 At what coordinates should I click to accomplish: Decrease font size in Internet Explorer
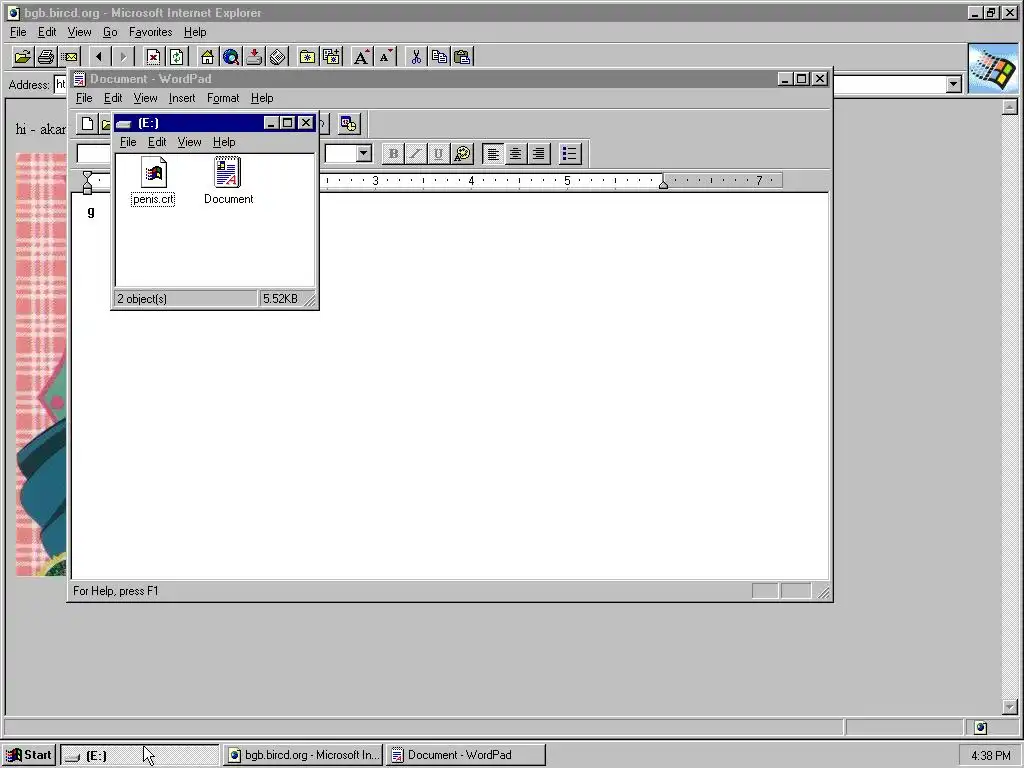[385, 57]
